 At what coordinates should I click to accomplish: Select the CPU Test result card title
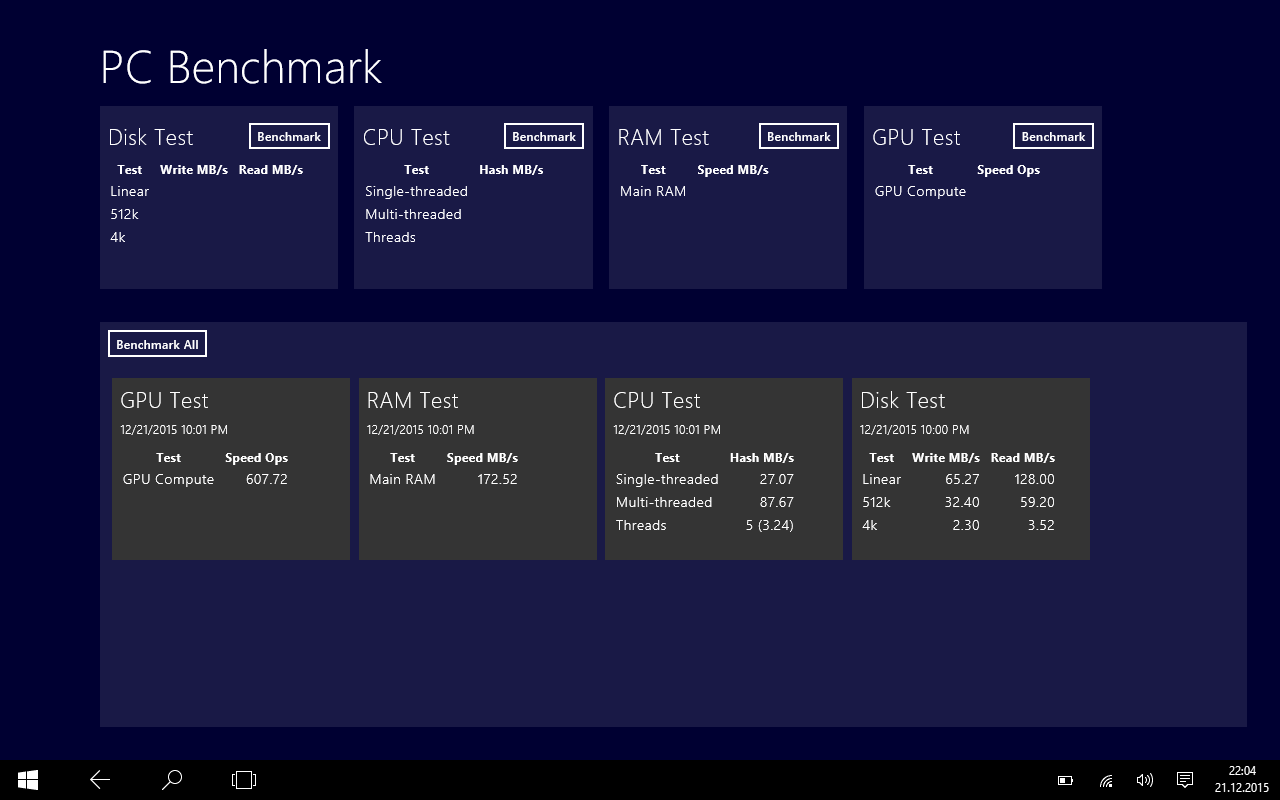pyautogui.click(x=657, y=401)
